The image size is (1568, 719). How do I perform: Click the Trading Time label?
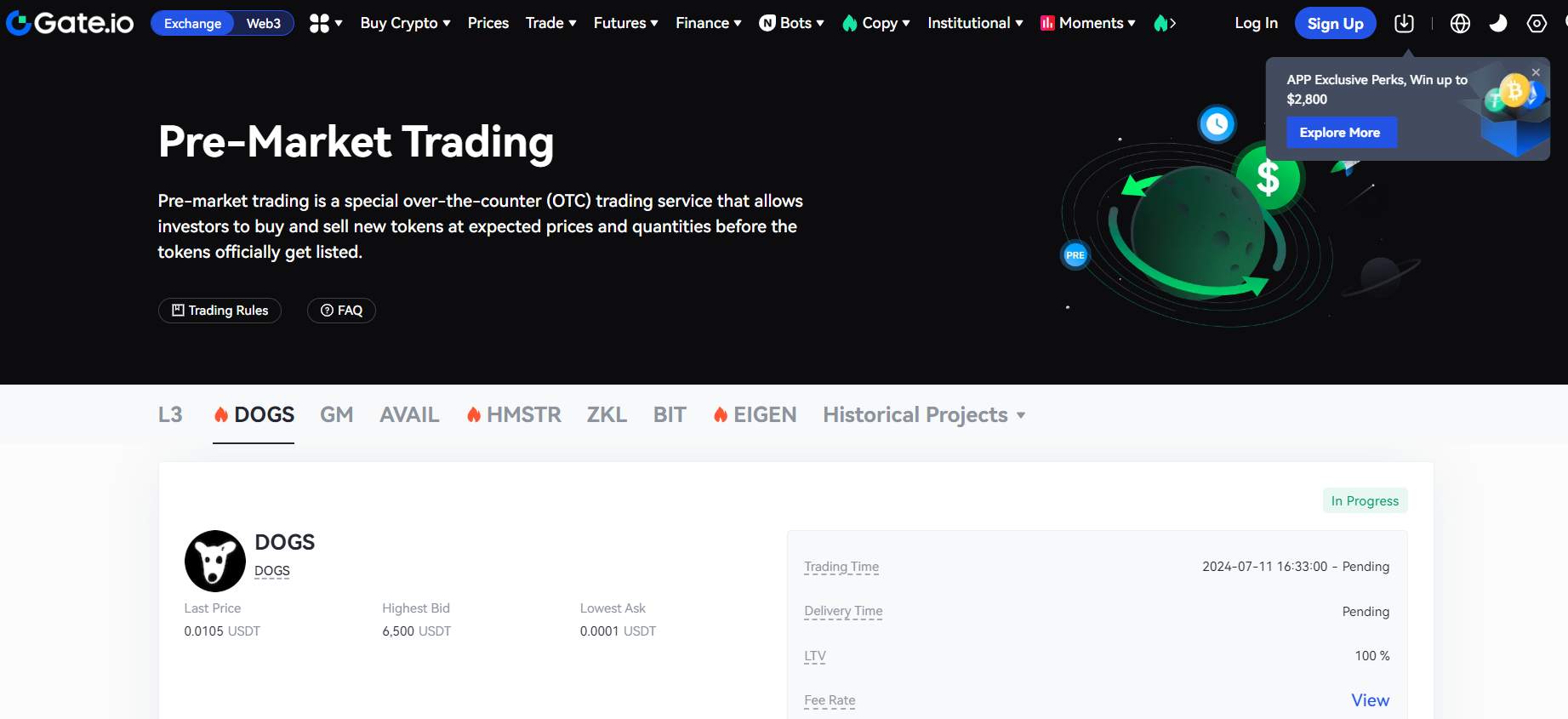pyautogui.click(x=841, y=567)
